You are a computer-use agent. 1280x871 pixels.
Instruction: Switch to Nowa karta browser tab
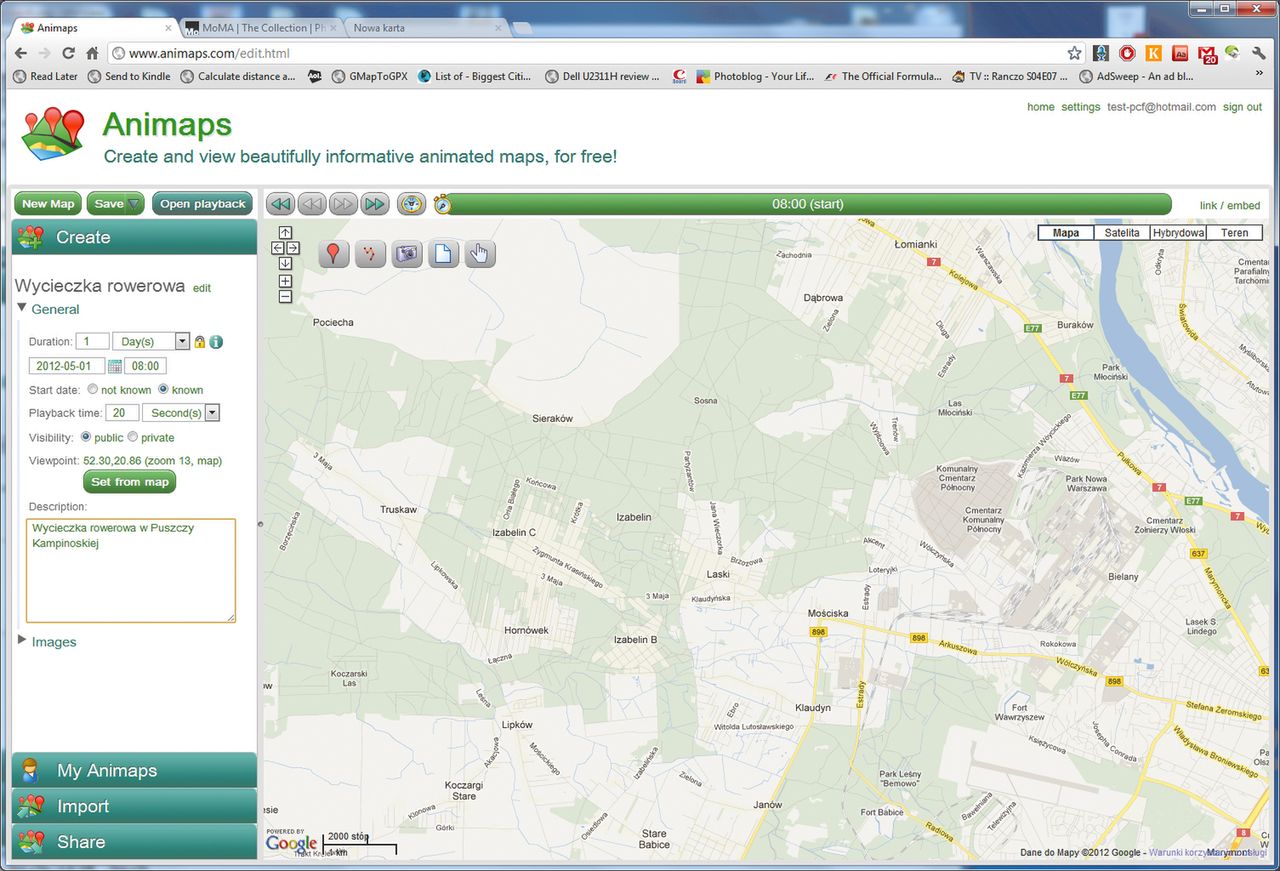tap(426, 28)
